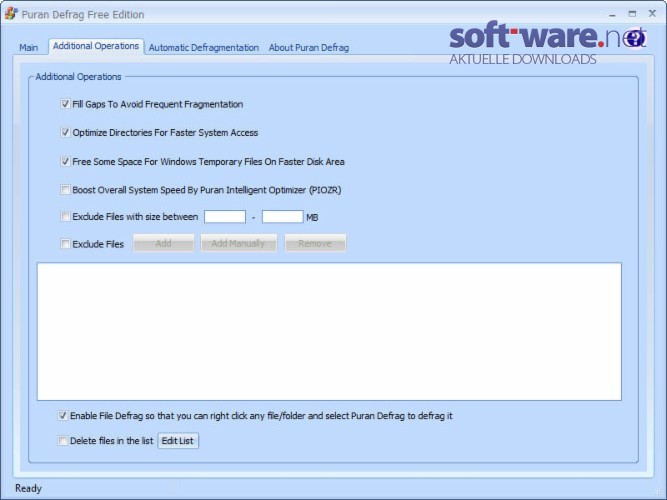Switch to the Main tab
The height and width of the screenshot is (500, 667).
[x=29, y=48]
